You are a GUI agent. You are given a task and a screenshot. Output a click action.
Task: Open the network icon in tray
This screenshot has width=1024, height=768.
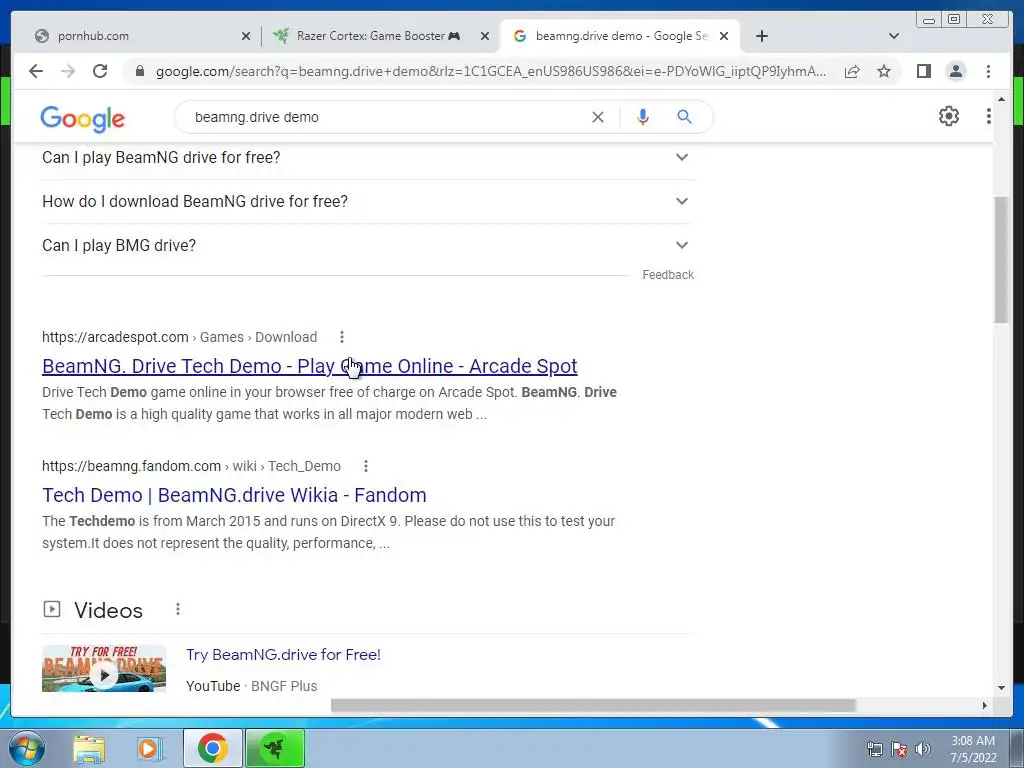(x=874, y=749)
